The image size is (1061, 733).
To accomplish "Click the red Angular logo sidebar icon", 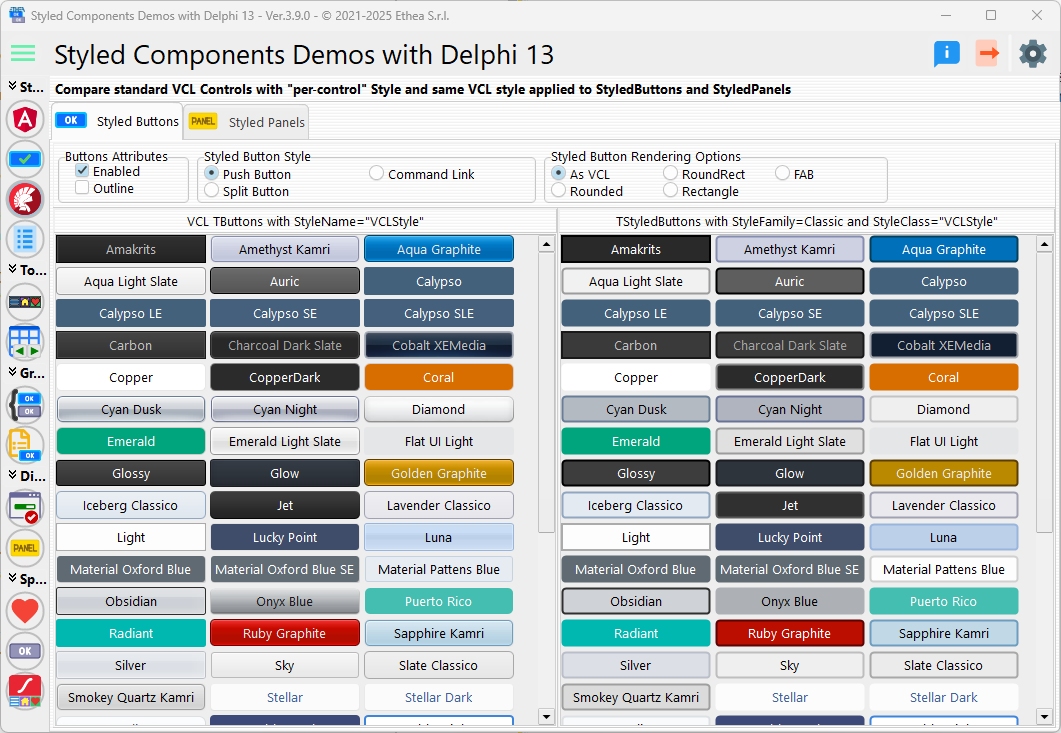I will click(x=25, y=121).
